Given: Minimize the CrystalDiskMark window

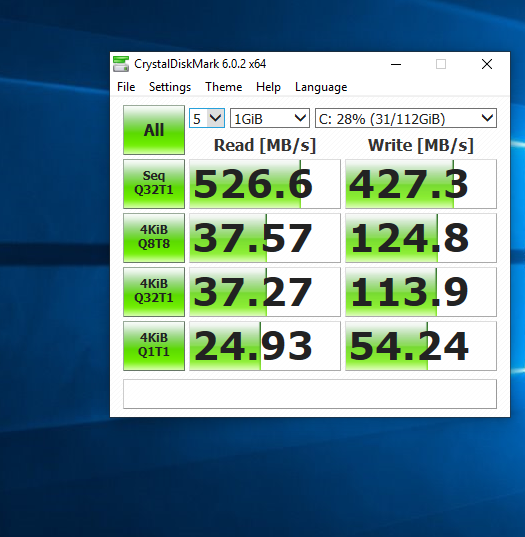Looking at the screenshot, I should click(x=396, y=64).
